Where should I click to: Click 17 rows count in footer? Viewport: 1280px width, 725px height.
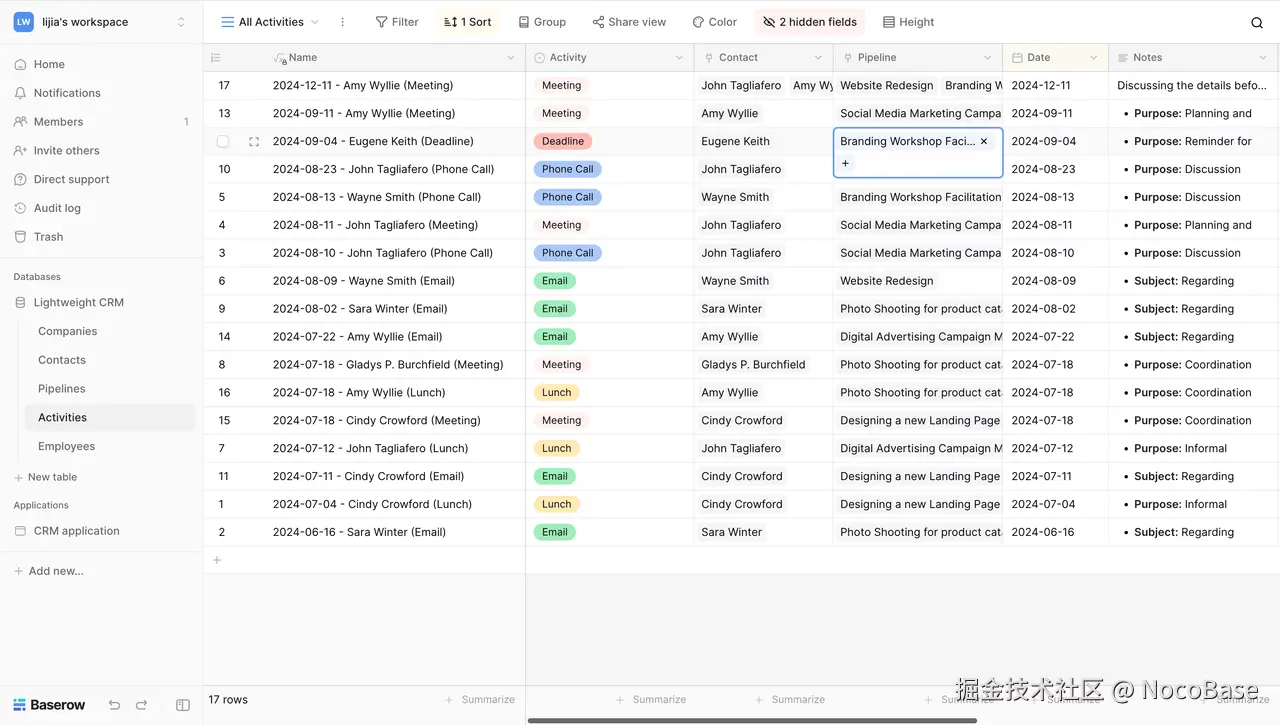pos(228,700)
